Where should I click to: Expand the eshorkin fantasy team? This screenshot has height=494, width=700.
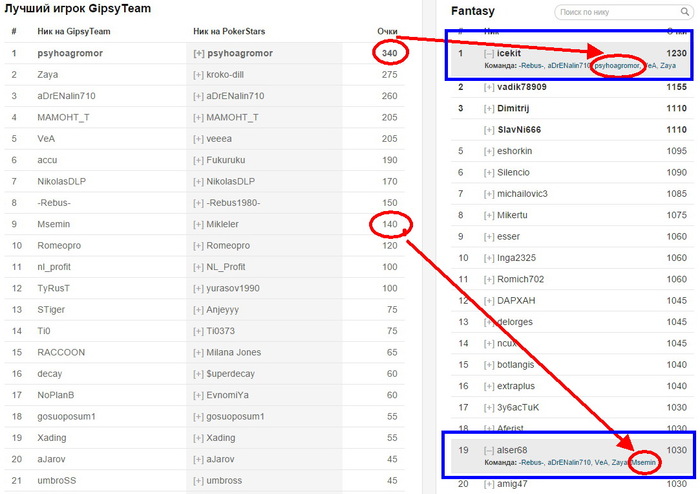coord(489,151)
